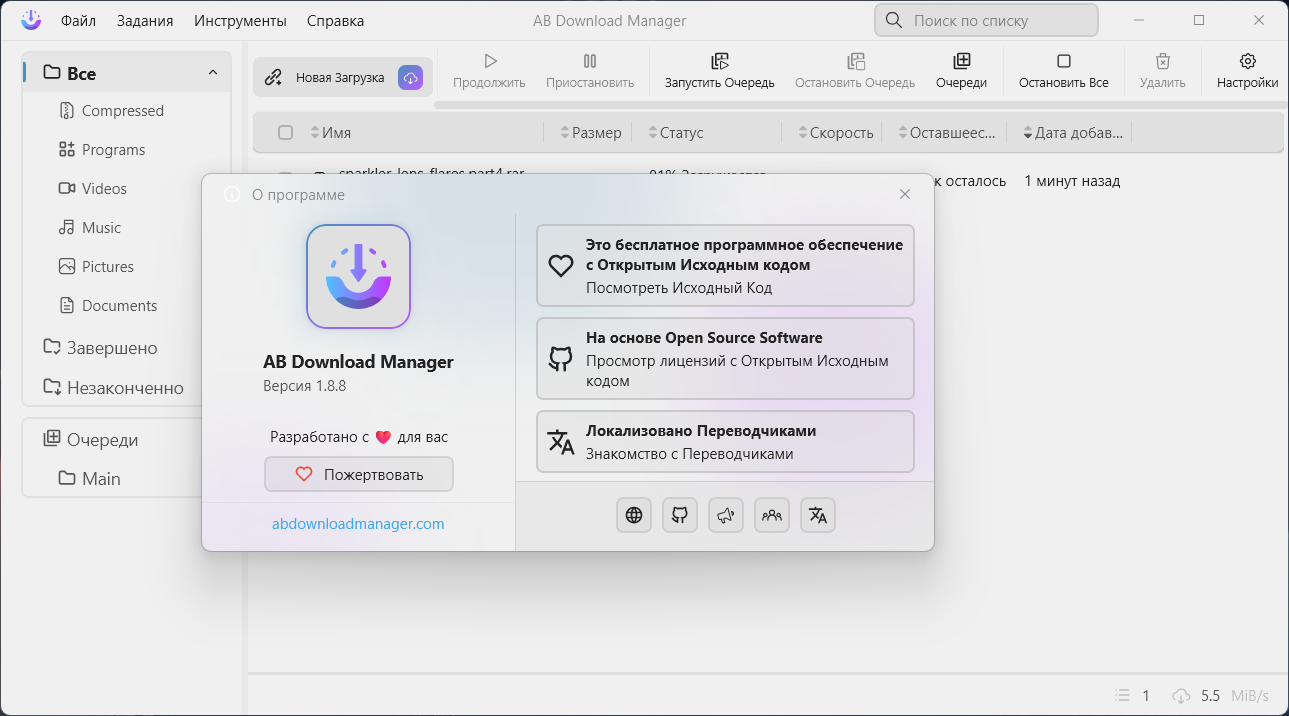The height and width of the screenshot is (716, 1289).
Task: Click the Поиск по списку search field
Action: pyautogui.click(x=986, y=20)
